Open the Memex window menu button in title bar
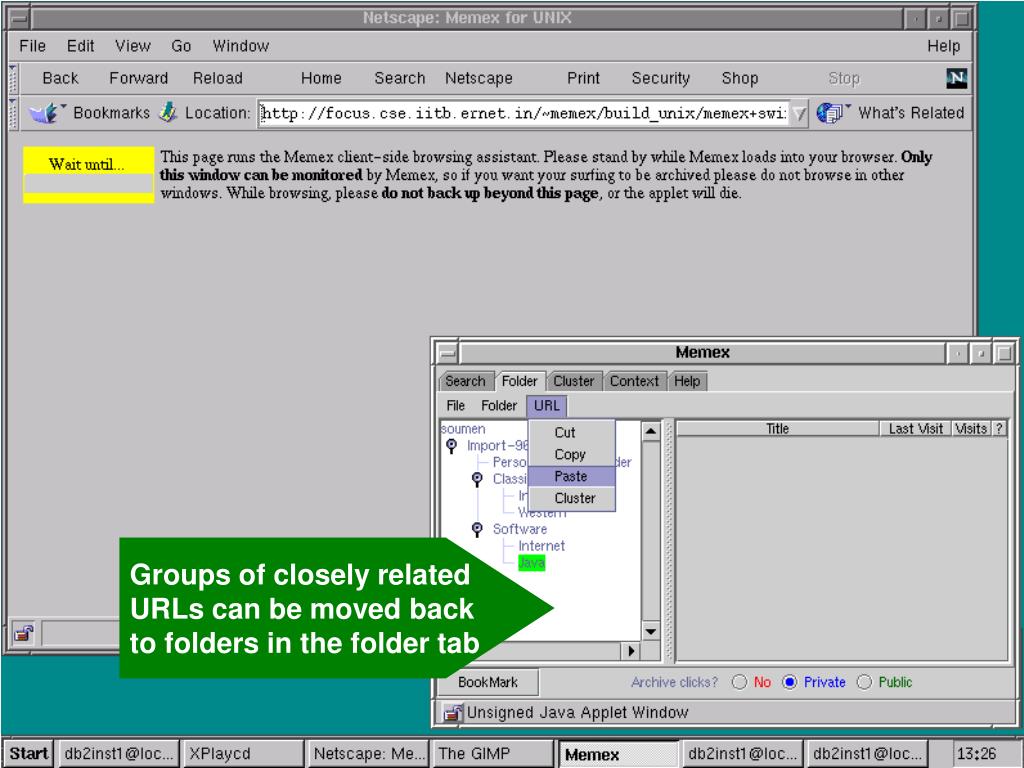Image resolution: width=1024 pixels, height=768 pixels. pyautogui.click(x=447, y=353)
